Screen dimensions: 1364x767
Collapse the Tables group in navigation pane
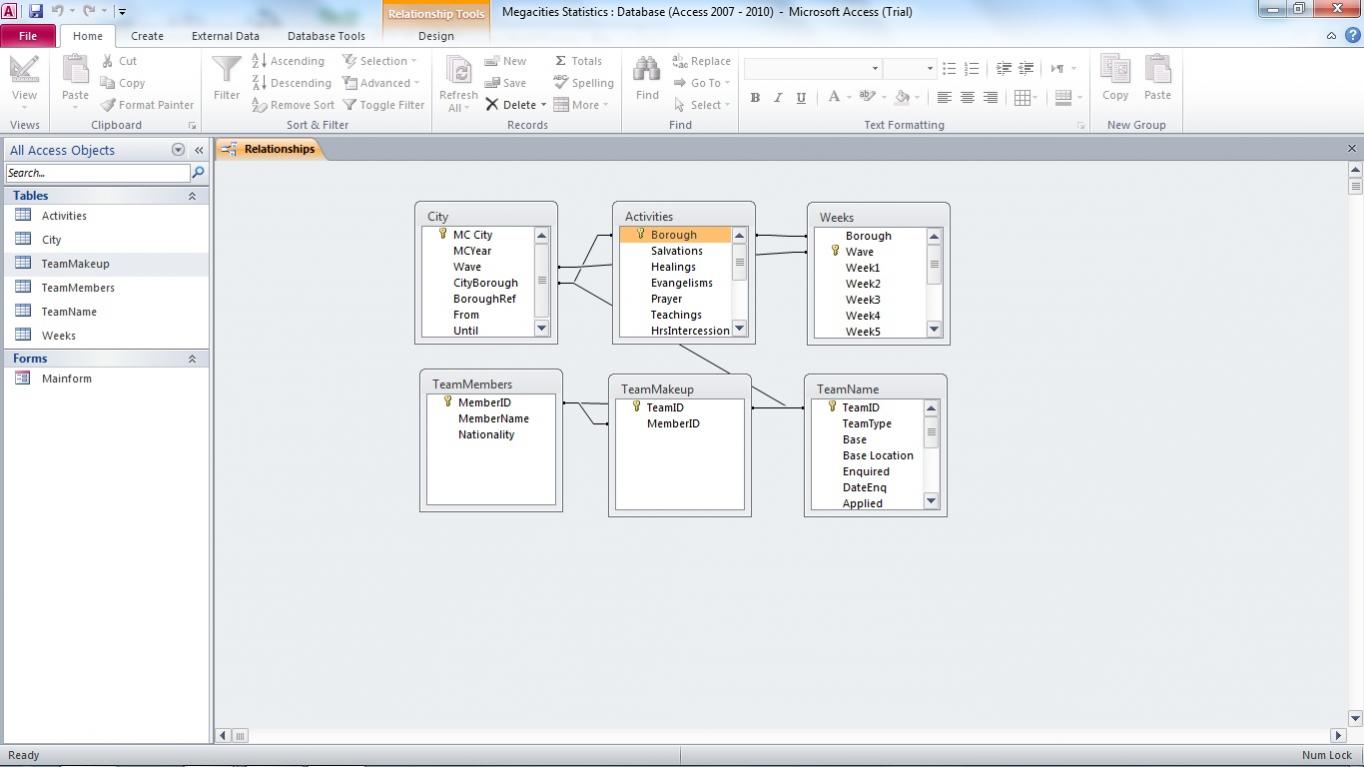pyautogui.click(x=192, y=196)
